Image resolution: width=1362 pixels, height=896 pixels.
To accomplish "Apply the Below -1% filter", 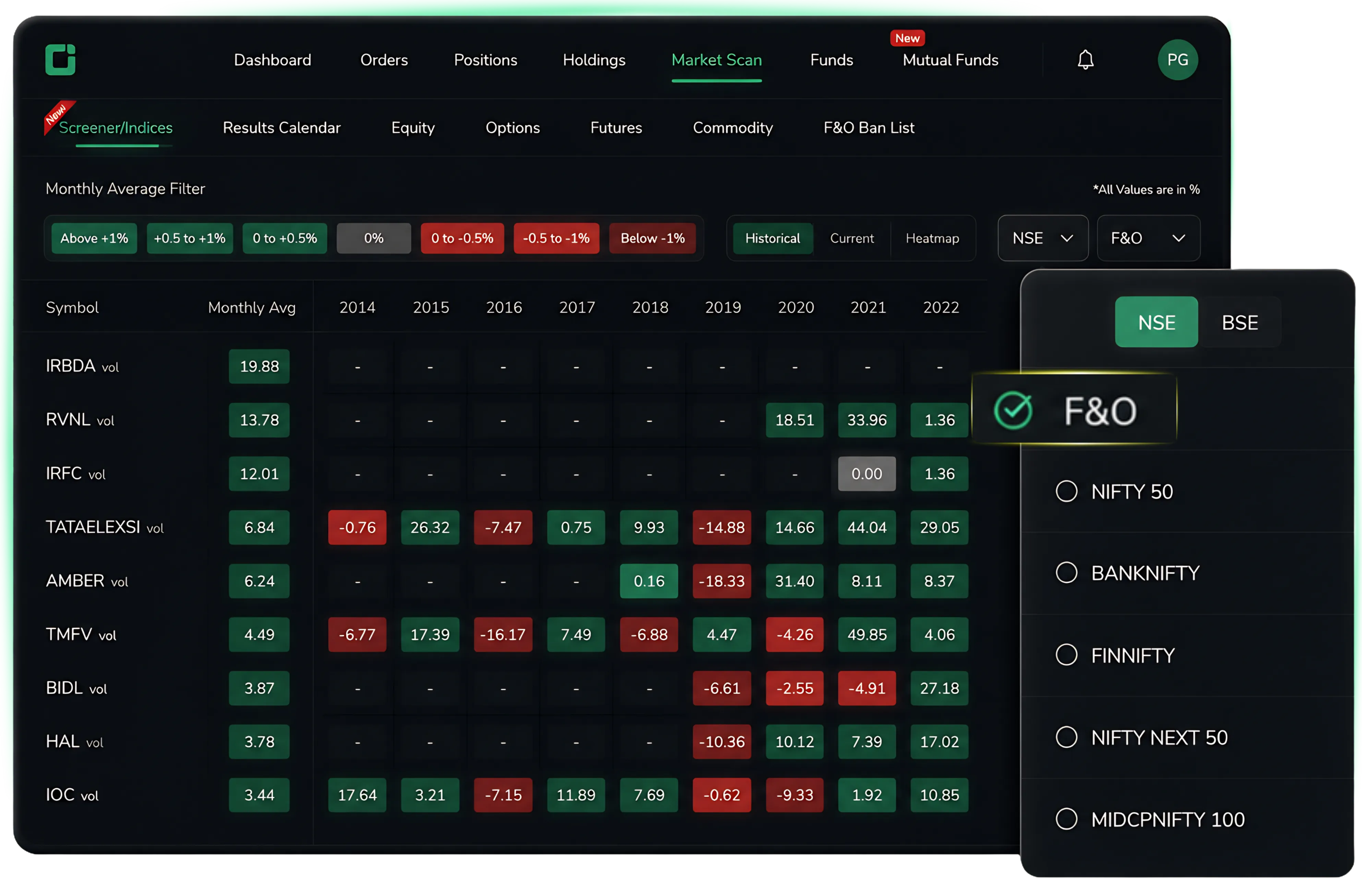I will click(653, 238).
